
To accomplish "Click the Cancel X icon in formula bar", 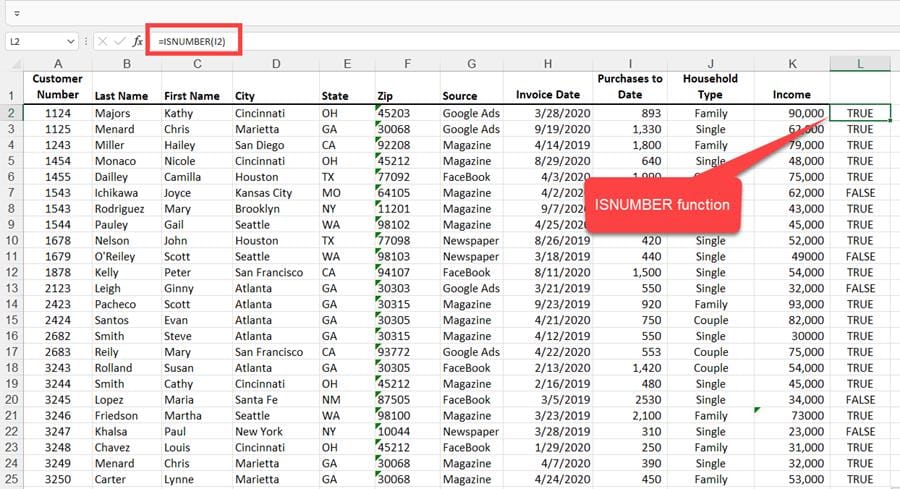I will click(102, 41).
